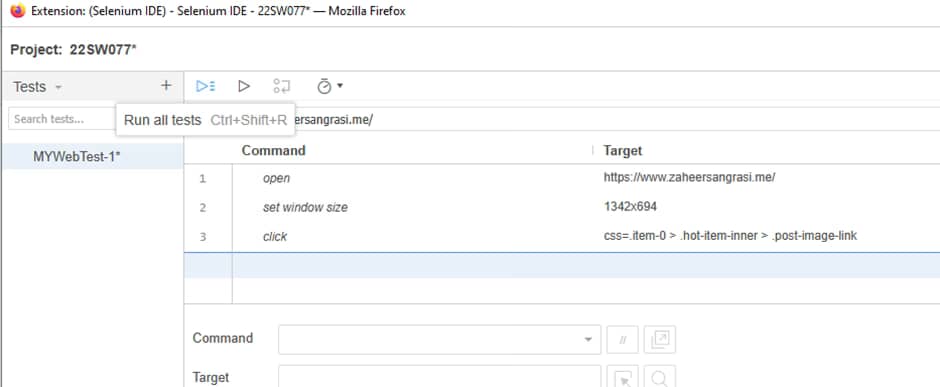
Task: Focus the Target input field
Action: coord(439,377)
